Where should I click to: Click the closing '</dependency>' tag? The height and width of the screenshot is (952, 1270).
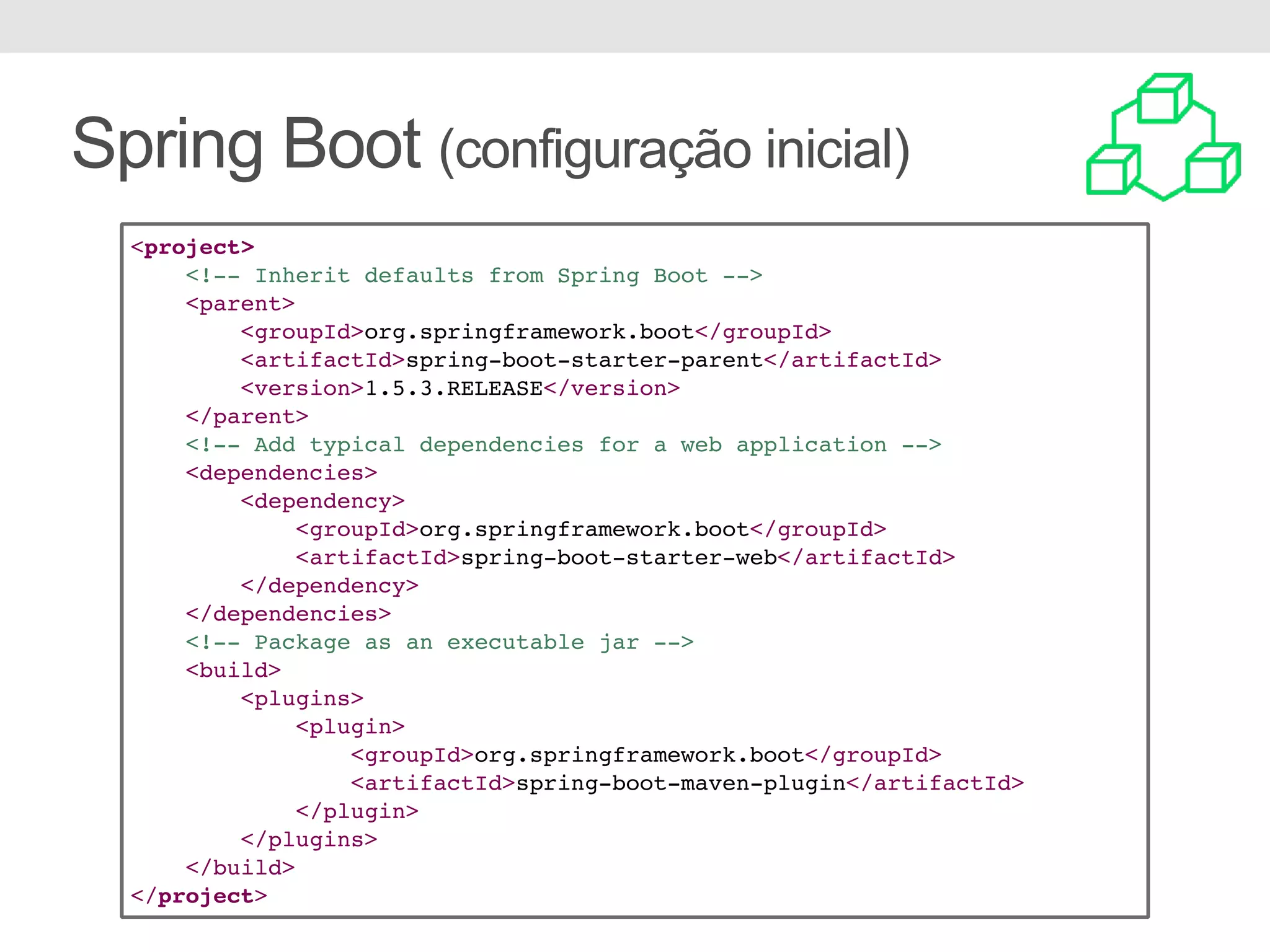pos(330,586)
